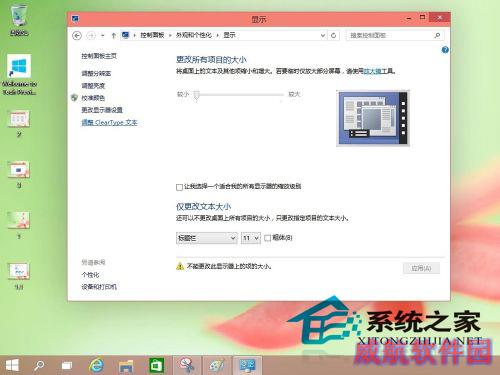500x375 pixels.
Task: Click the active Display settings taskbar icon
Action: (x=247, y=365)
